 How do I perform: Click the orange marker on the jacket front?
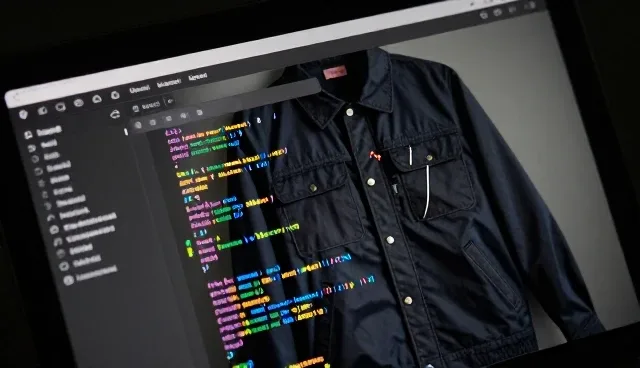click(x=375, y=155)
